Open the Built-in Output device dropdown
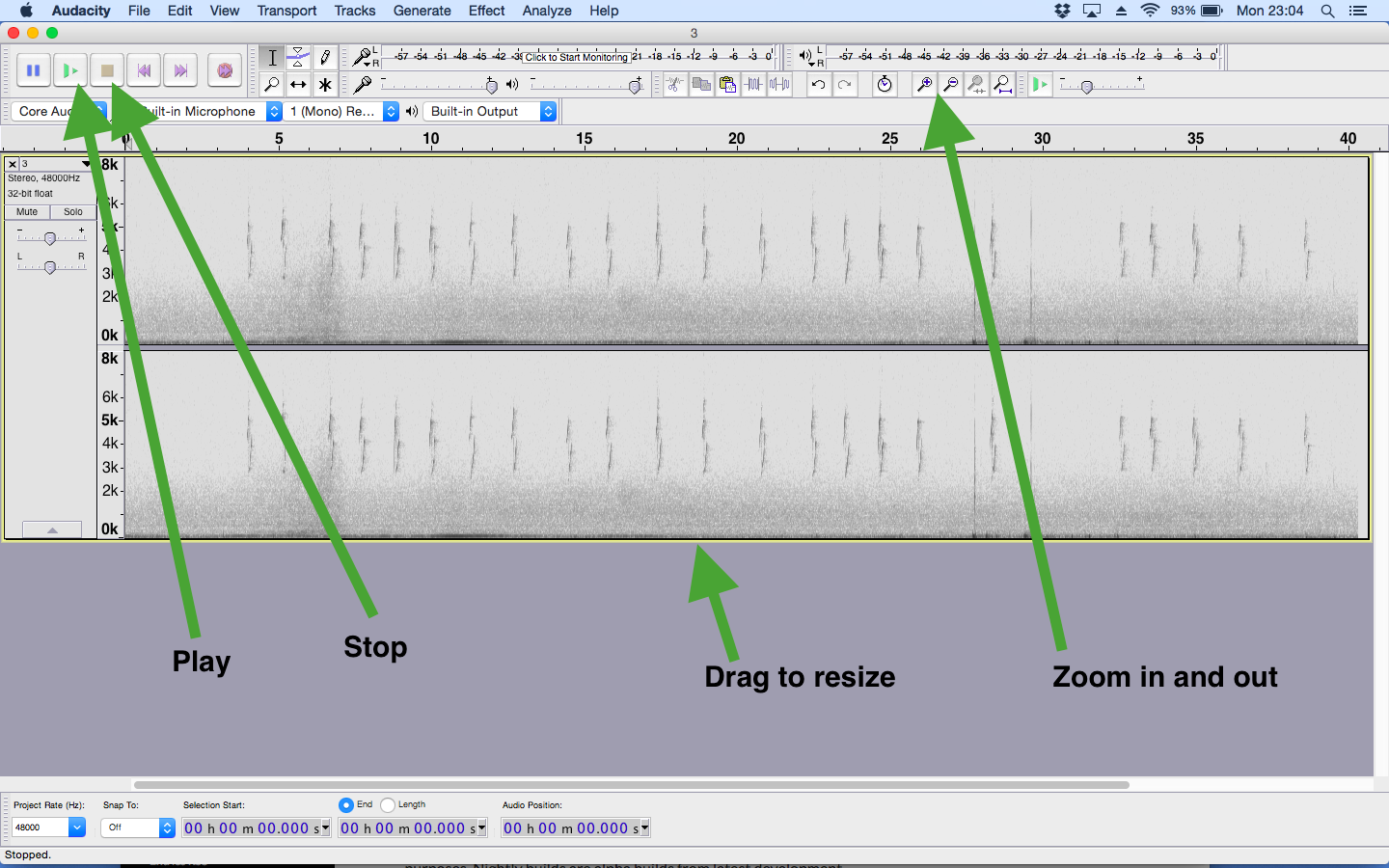This screenshot has height=868, width=1389. pyautogui.click(x=491, y=111)
